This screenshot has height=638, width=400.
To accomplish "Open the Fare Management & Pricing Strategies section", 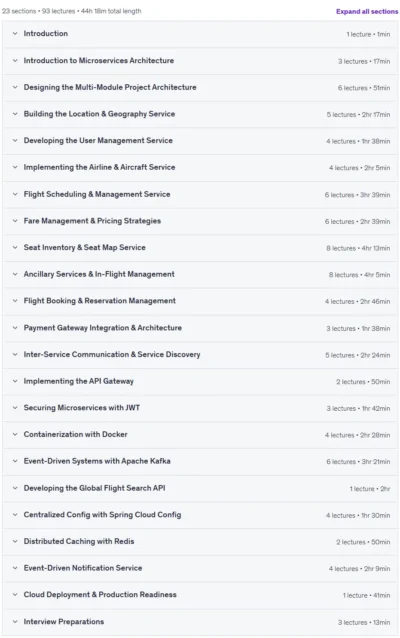I will click(200, 221).
